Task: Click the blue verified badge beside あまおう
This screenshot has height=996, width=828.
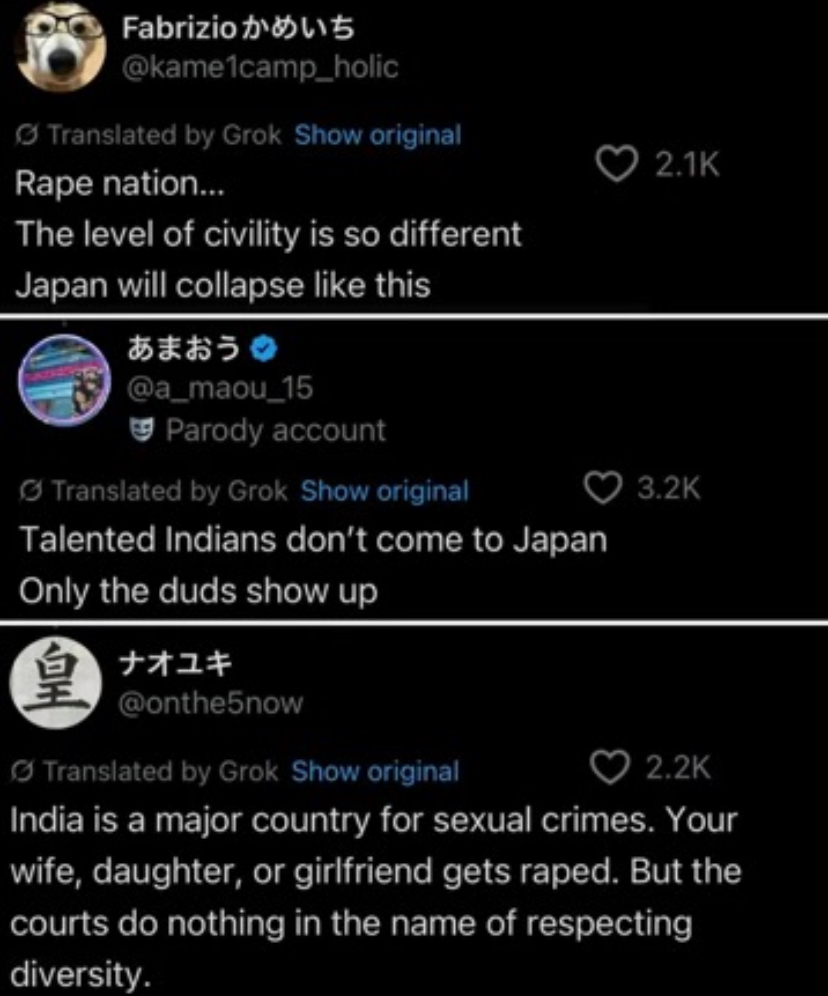Action: [x=262, y=348]
